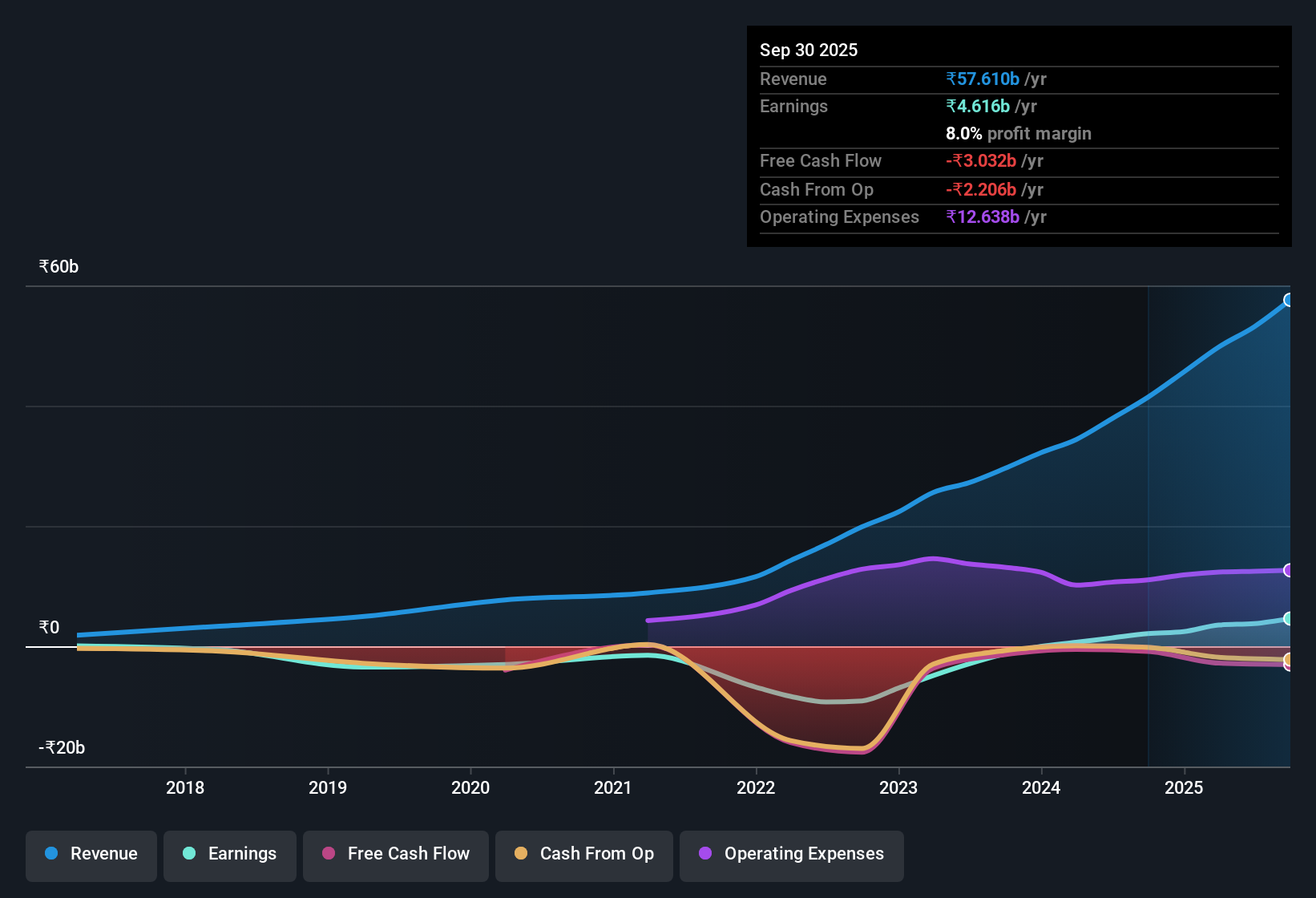The image size is (1316, 898).
Task: Hide the Operating Expenses series
Action: 791,854
